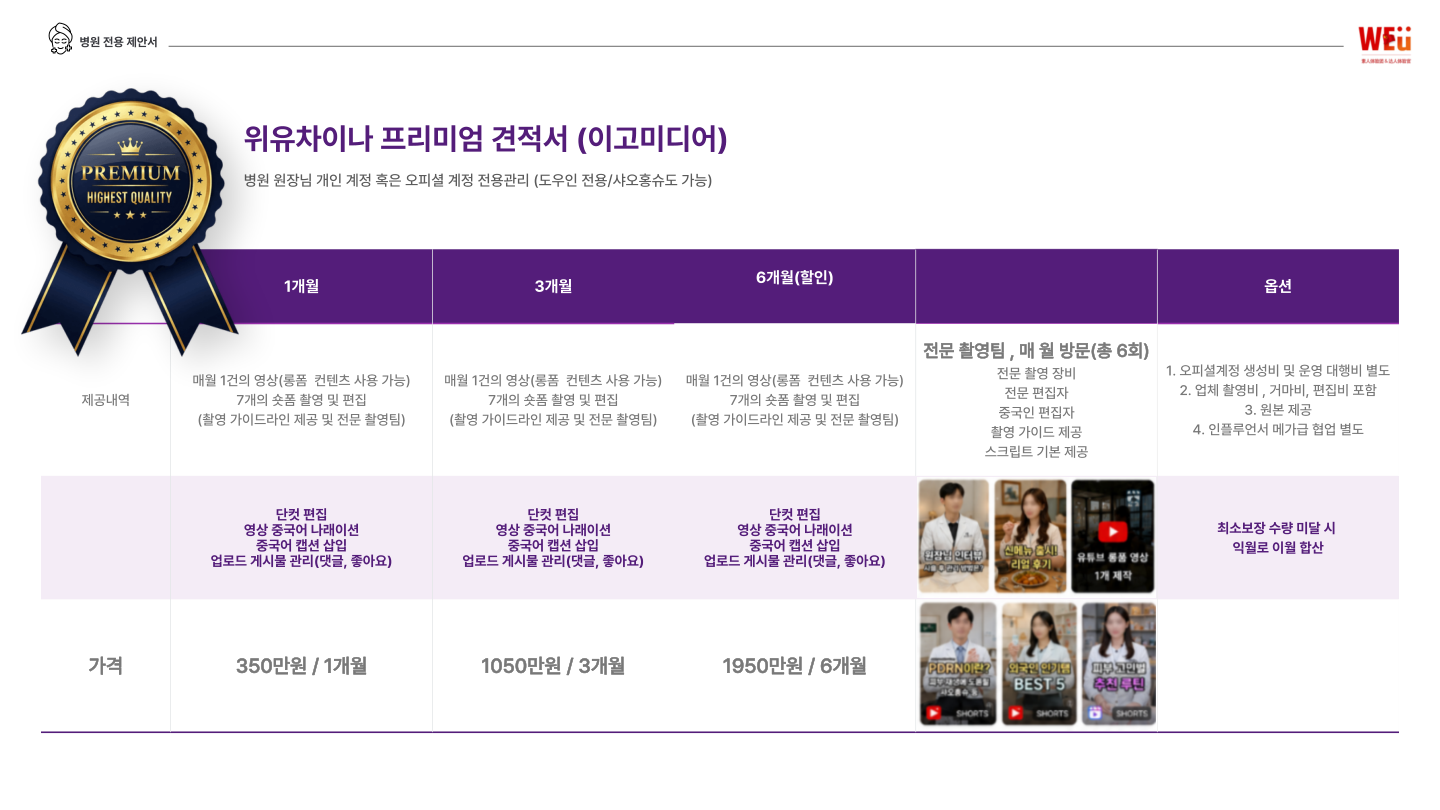
Task: Click the Shorts icon on the PDRN이란? thumbnail
Action: tap(934, 713)
